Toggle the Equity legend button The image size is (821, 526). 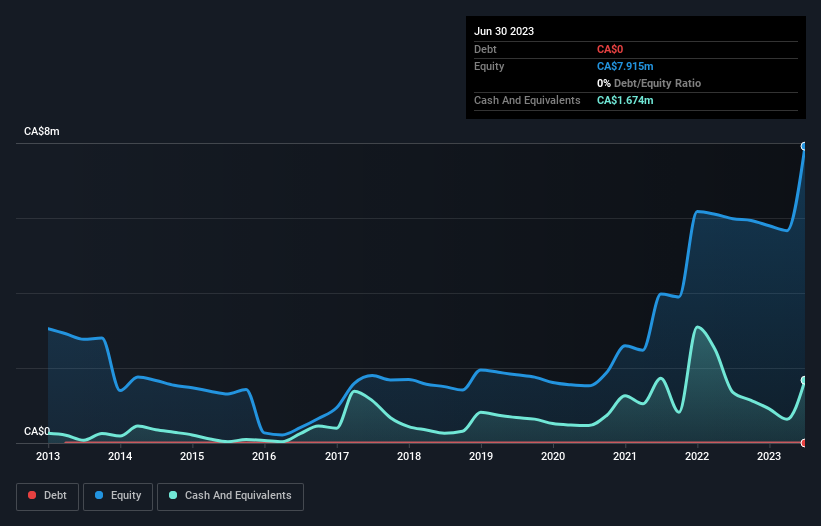point(118,496)
